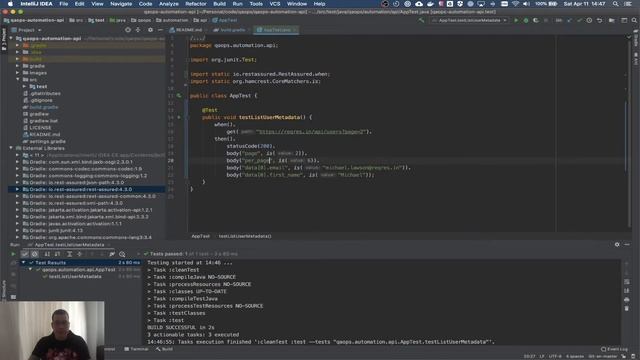Viewport: 640px width, 360px height.
Task: Open the Event Log in status bar
Action: (x=614, y=349)
